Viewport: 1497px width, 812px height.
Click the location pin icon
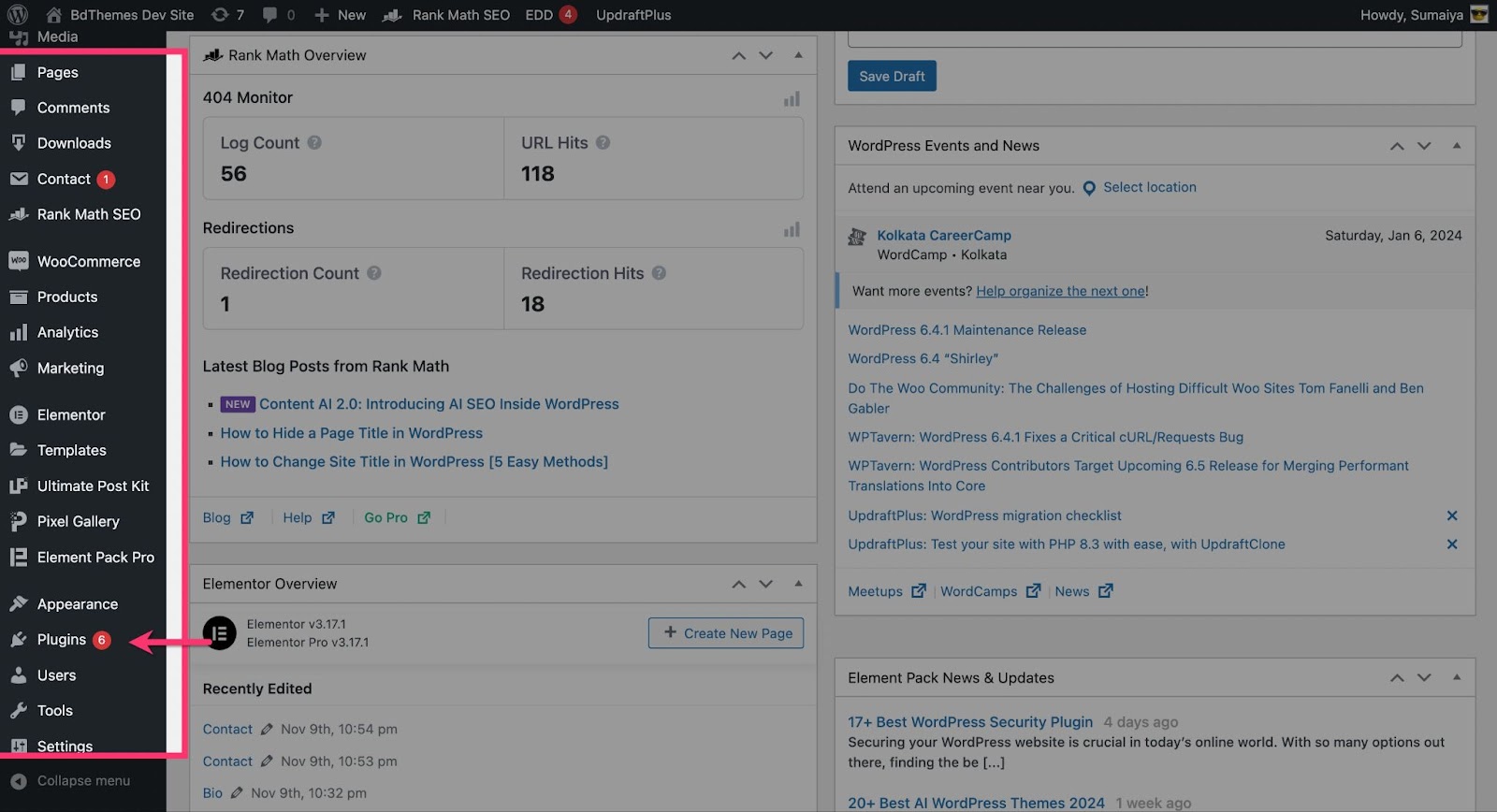pyautogui.click(x=1089, y=188)
